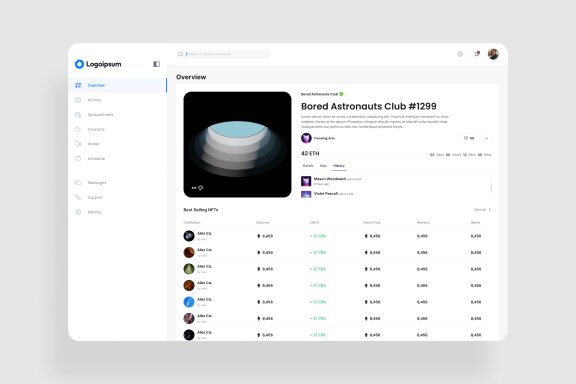Open the Schedule menu item

click(x=118, y=159)
